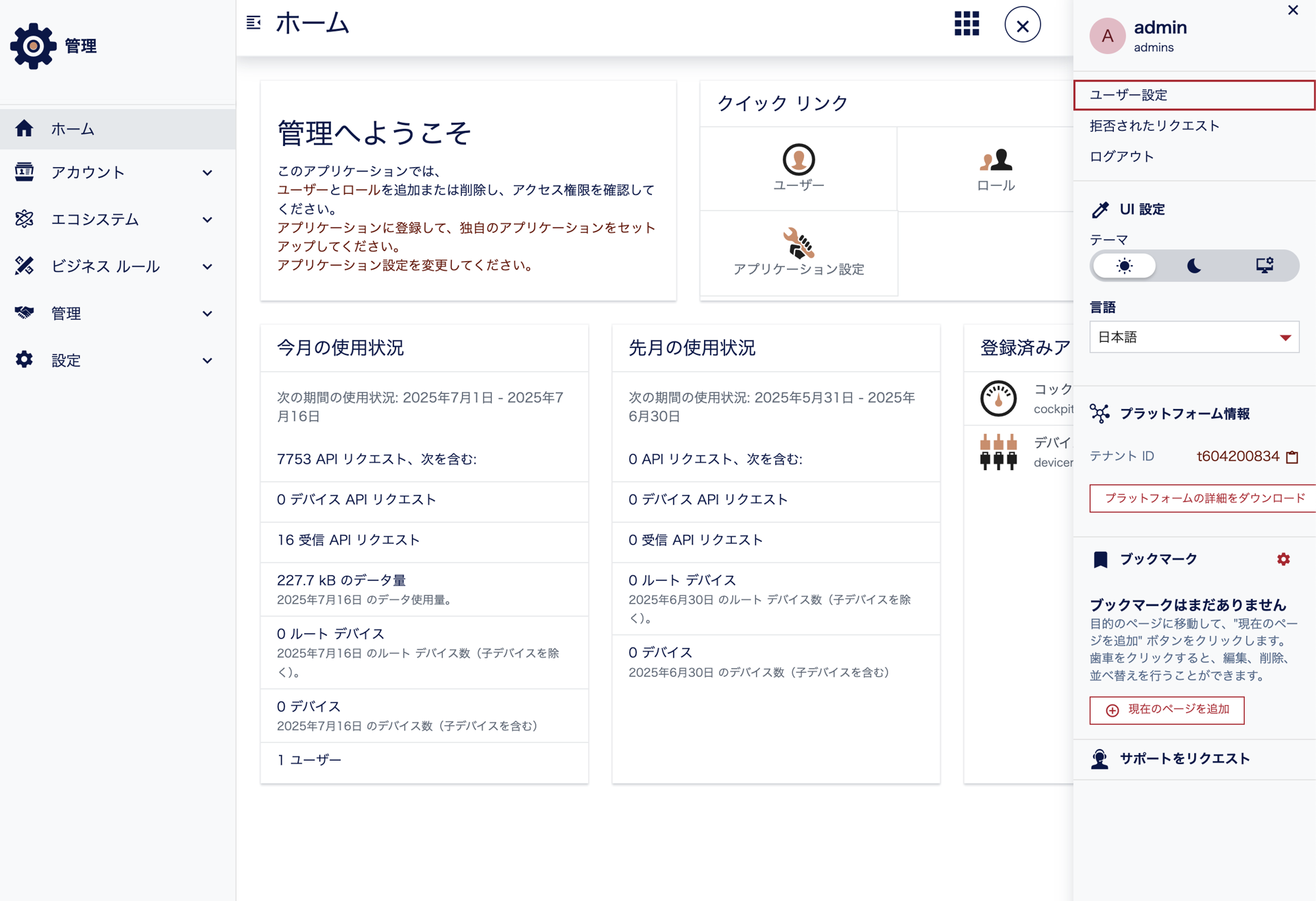The width and height of the screenshot is (1316, 901).
Task: Enable light theme
Action: (x=1123, y=266)
